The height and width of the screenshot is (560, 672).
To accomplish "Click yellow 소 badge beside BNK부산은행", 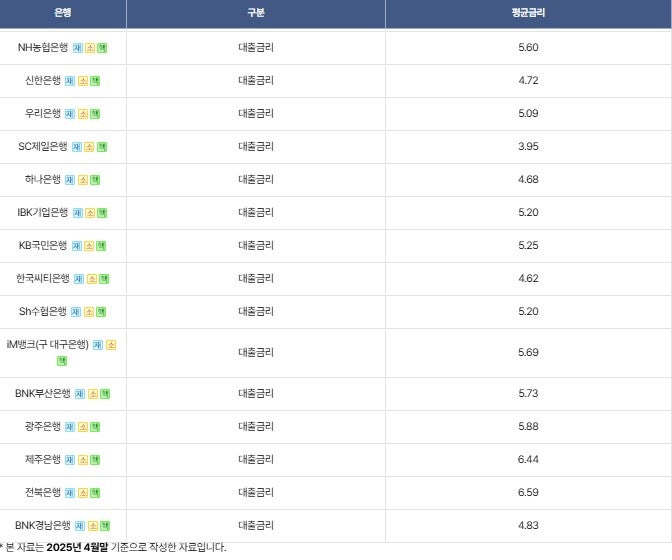I will (93, 394).
